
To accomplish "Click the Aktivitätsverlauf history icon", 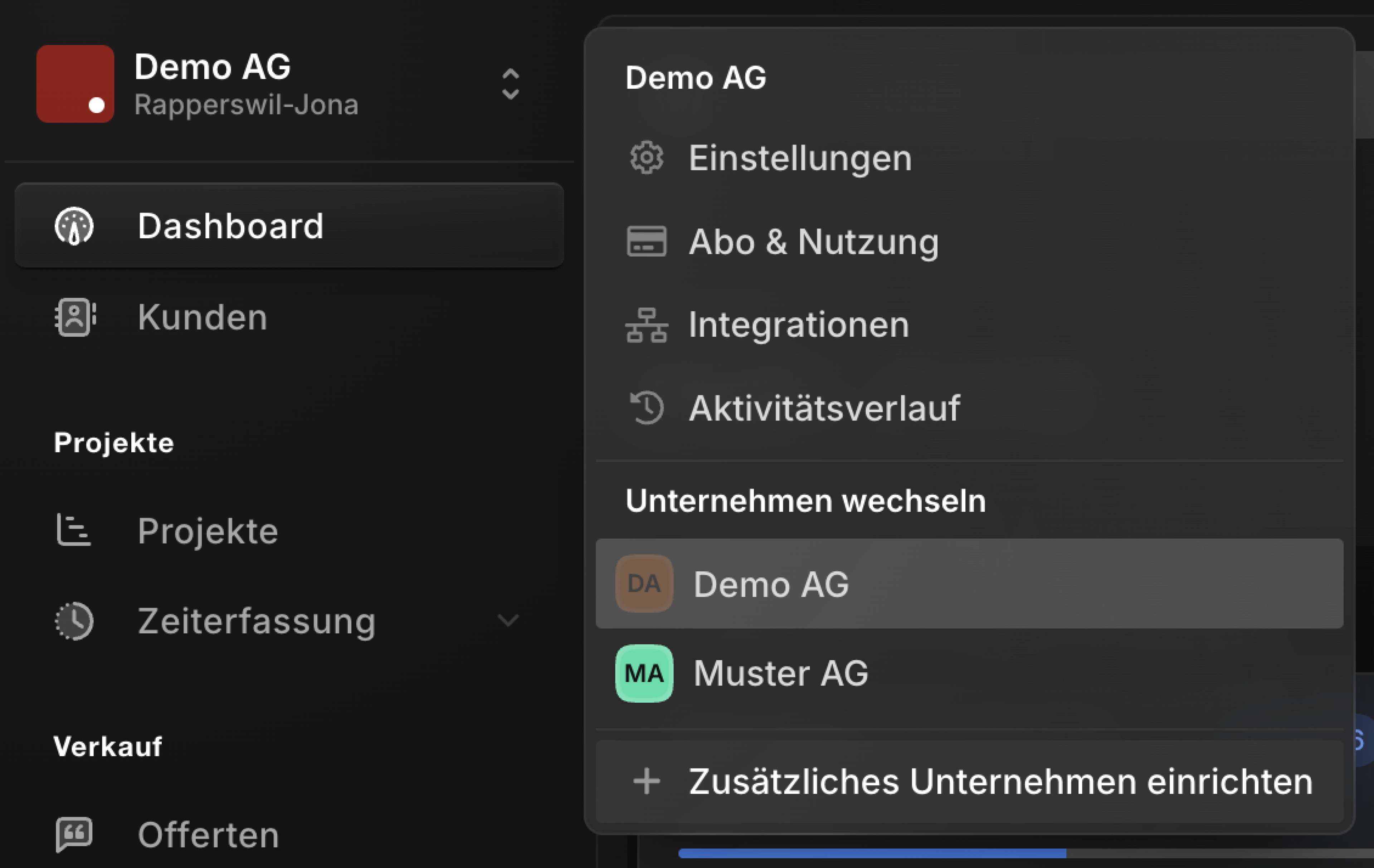I will 647,408.
